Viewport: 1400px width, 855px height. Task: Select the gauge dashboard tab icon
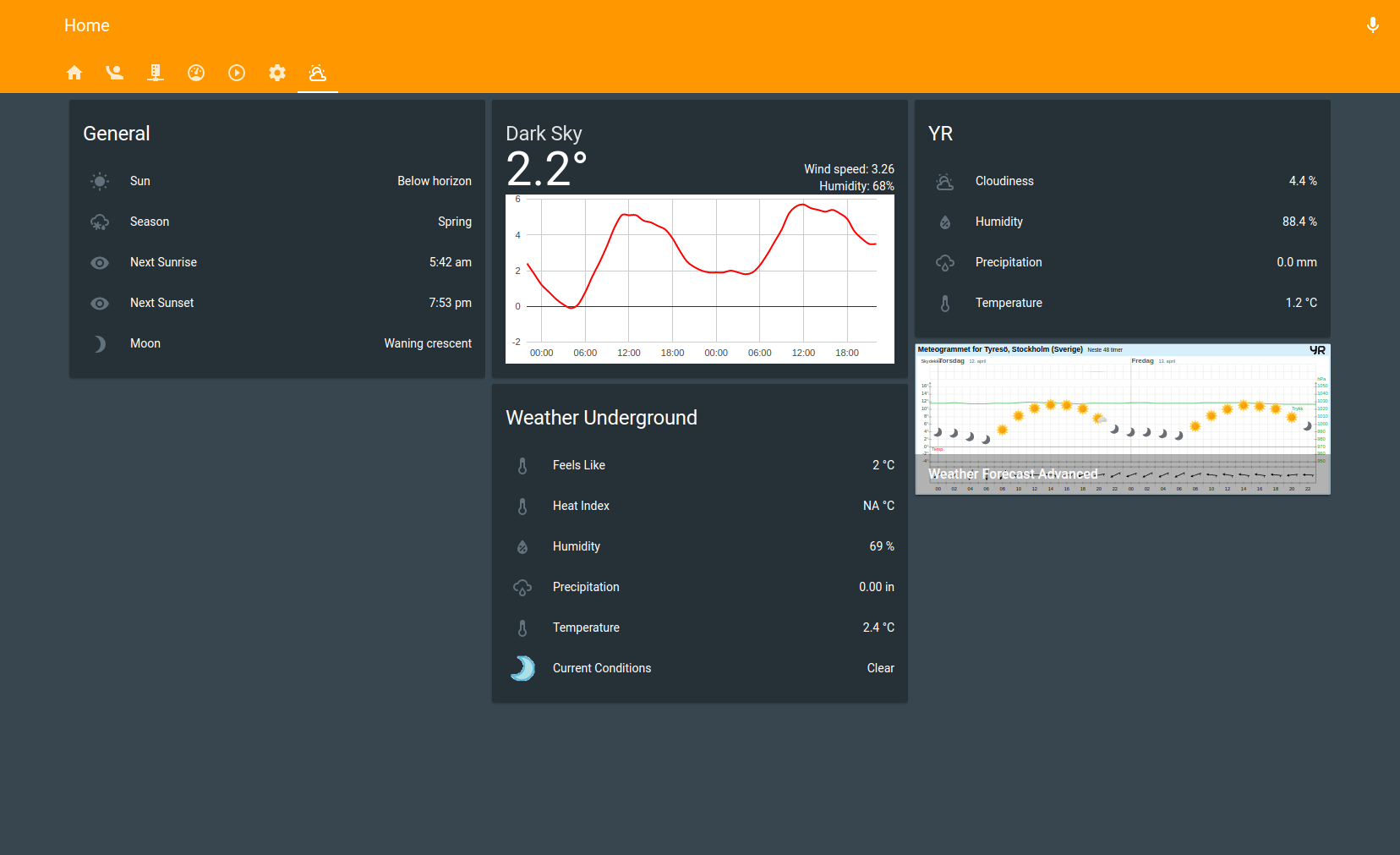196,73
